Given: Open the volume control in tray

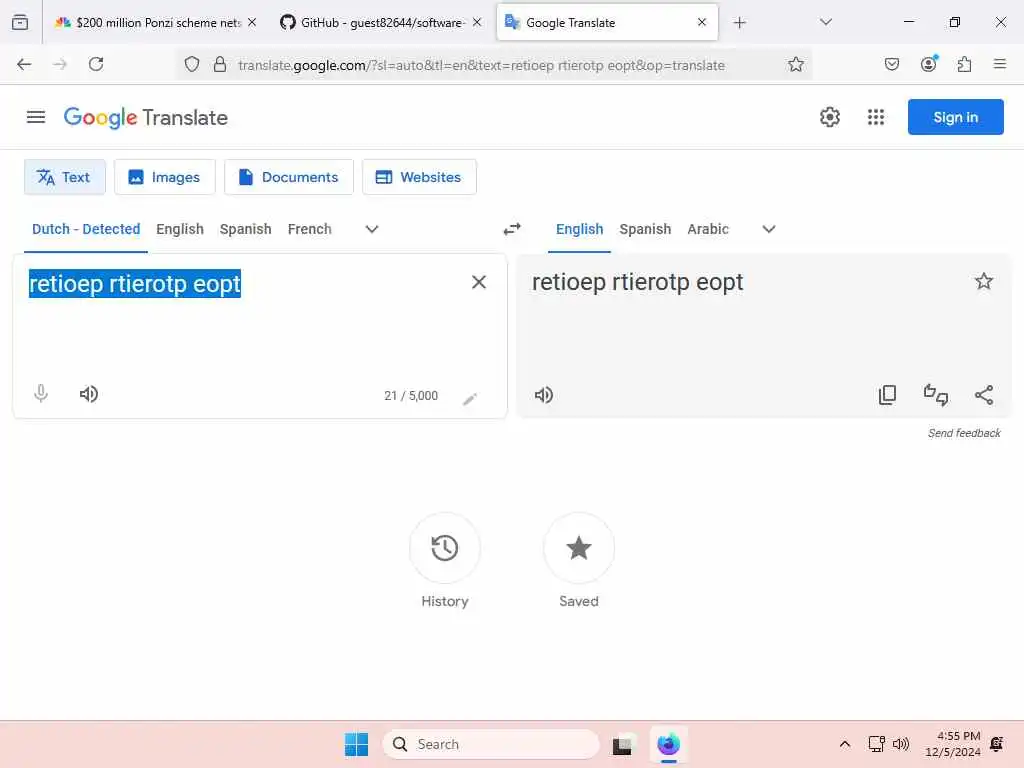Looking at the screenshot, I should (901, 744).
